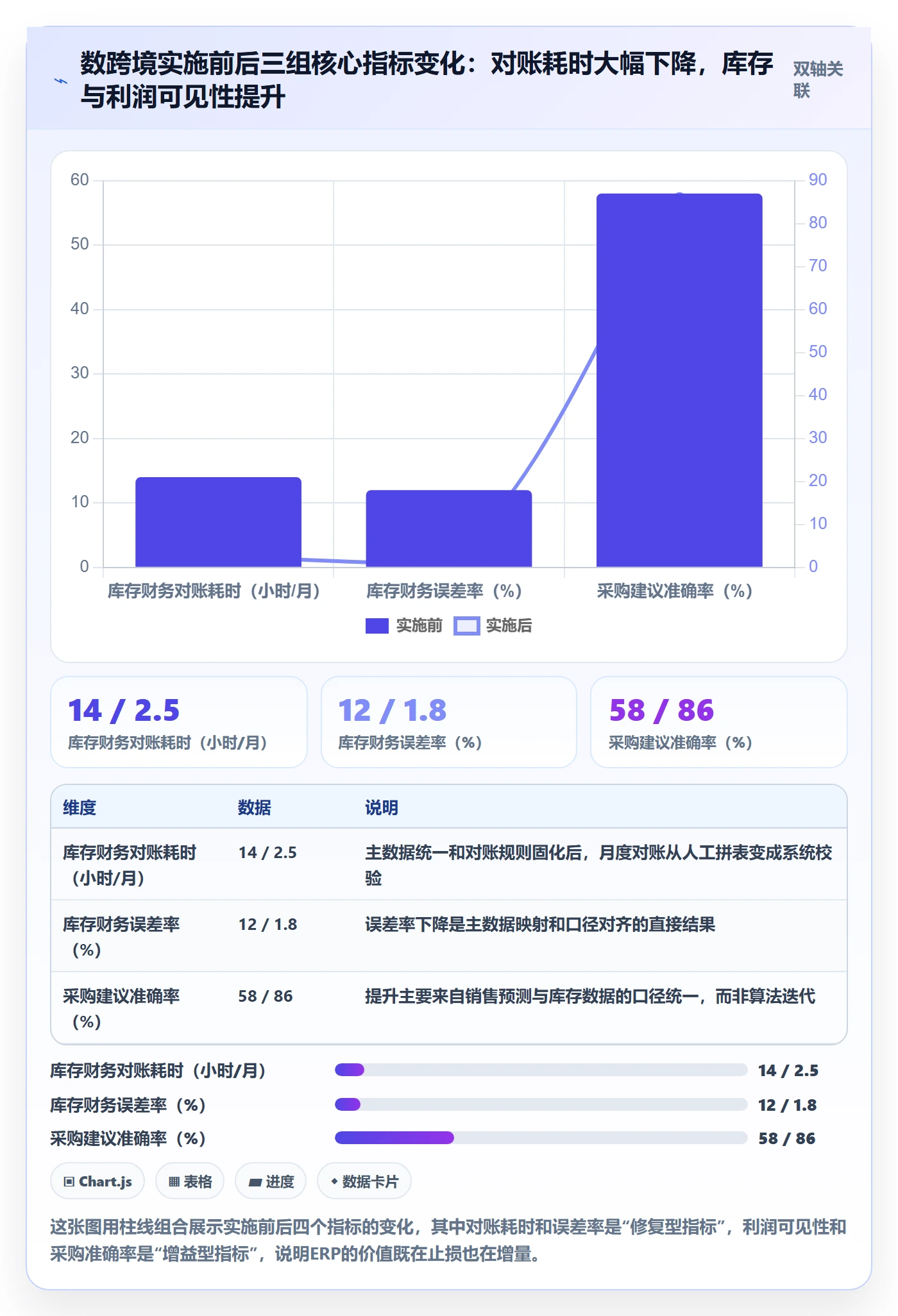Click the heading 数跨境实施前后三组核心指标变化
The width and height of the screenshot is (898, 1316).
[427, 80]
